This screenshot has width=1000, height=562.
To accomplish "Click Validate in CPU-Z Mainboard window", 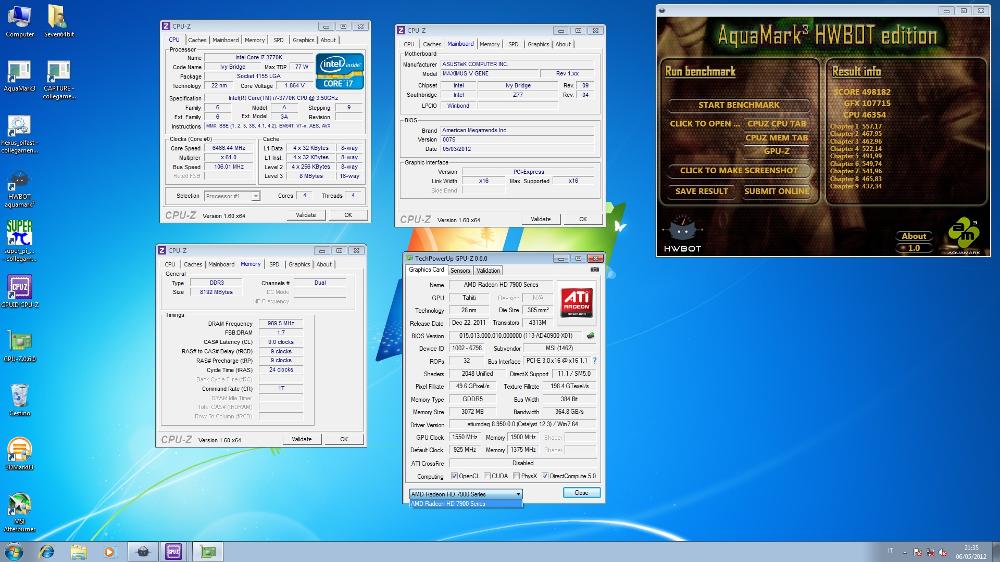I will tap(540, 219).
